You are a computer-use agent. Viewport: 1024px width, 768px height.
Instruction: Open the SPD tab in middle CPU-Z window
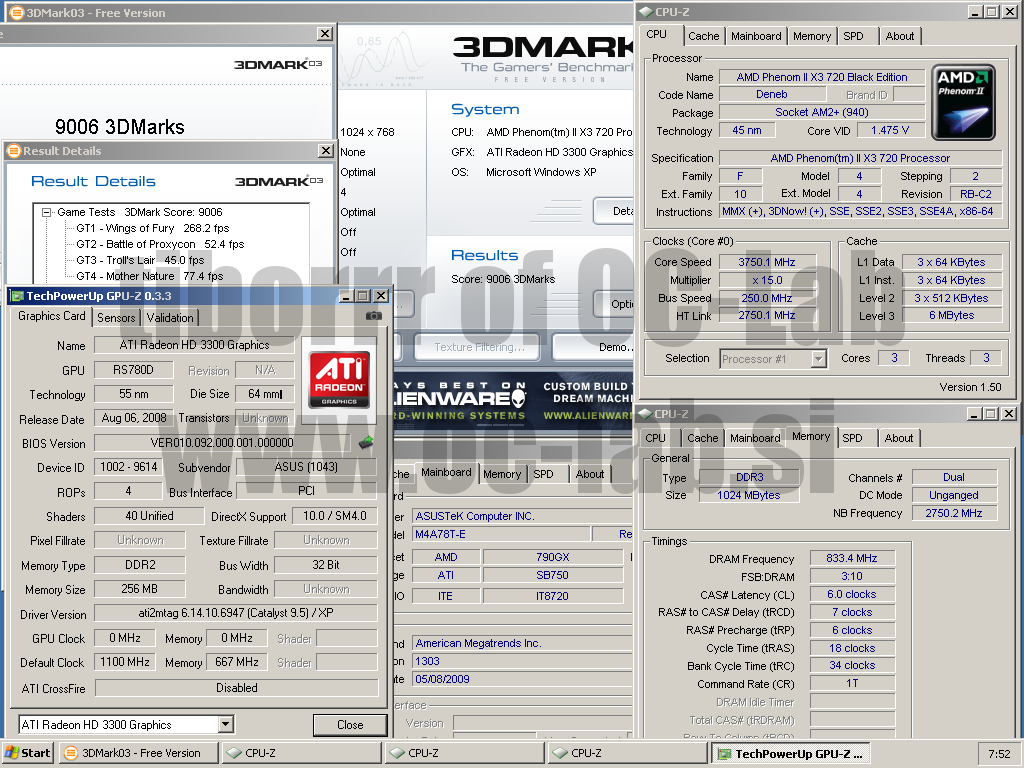[x=543, y=474]
